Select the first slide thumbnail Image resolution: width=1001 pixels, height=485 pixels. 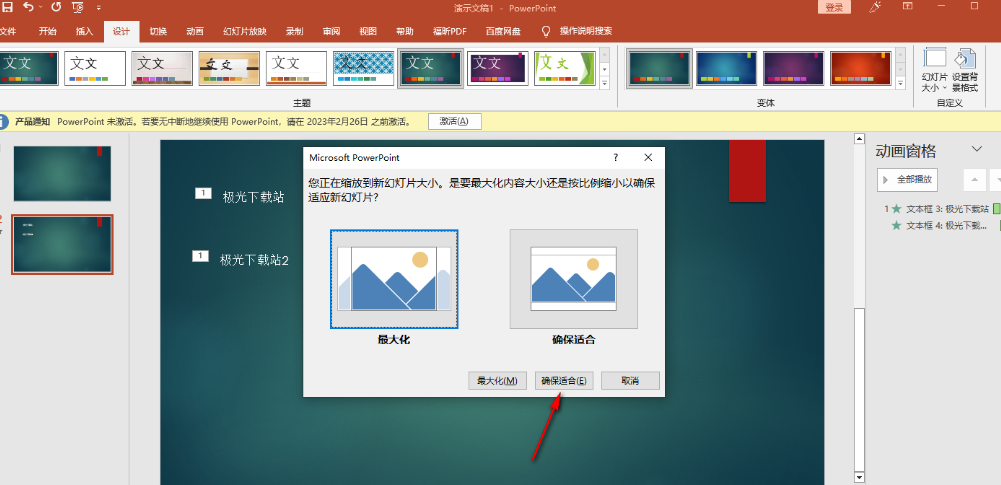coord(62,173)
